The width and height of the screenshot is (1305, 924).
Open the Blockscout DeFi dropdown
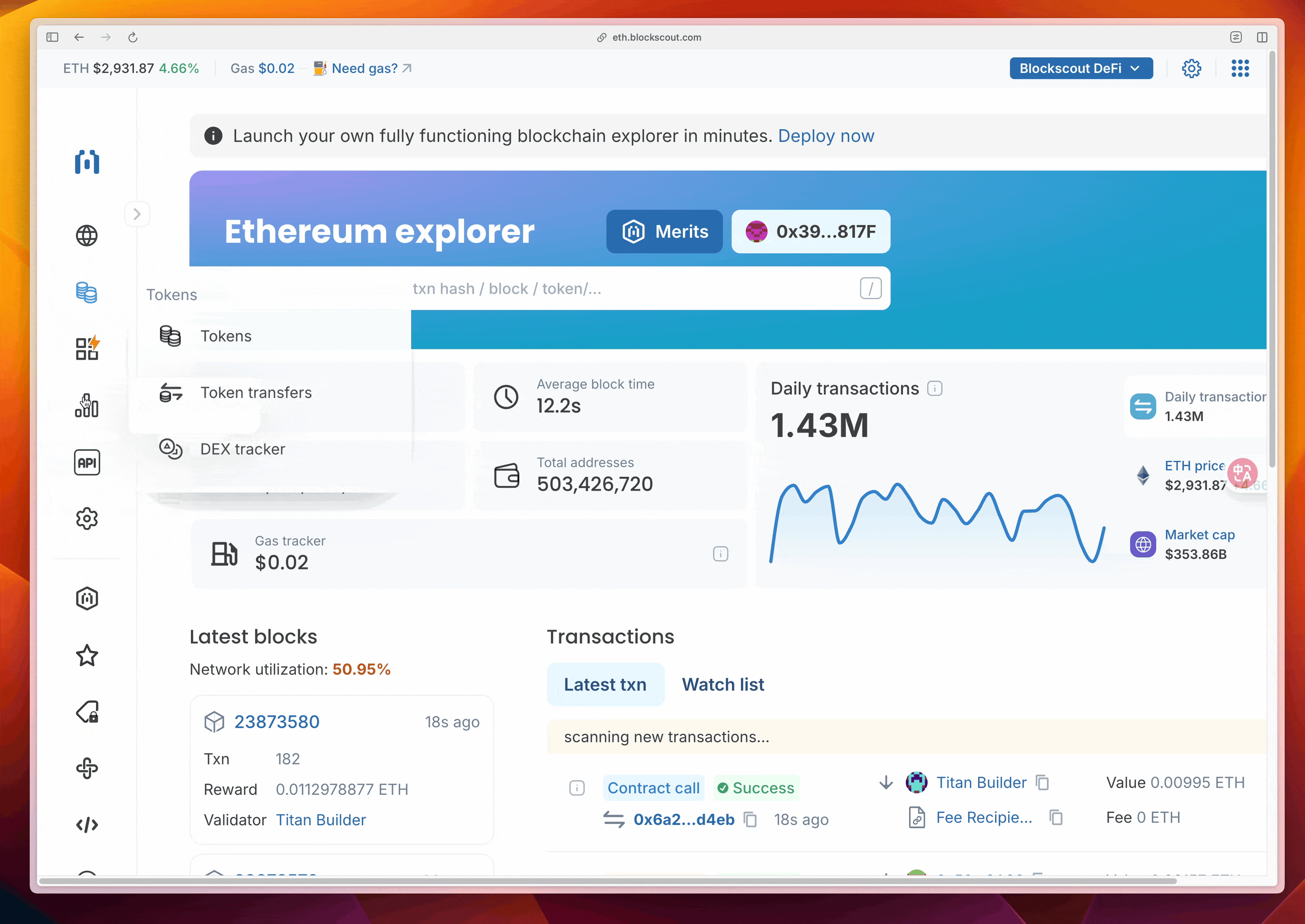pyautogui.click(x=1081, y=68)
